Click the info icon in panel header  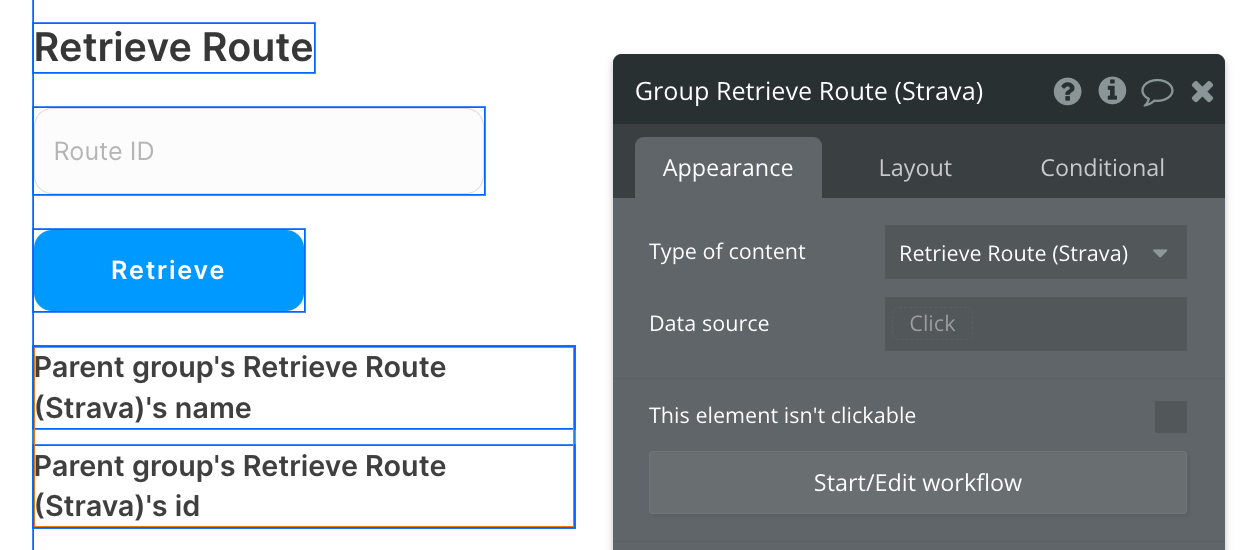[1112, 92]
